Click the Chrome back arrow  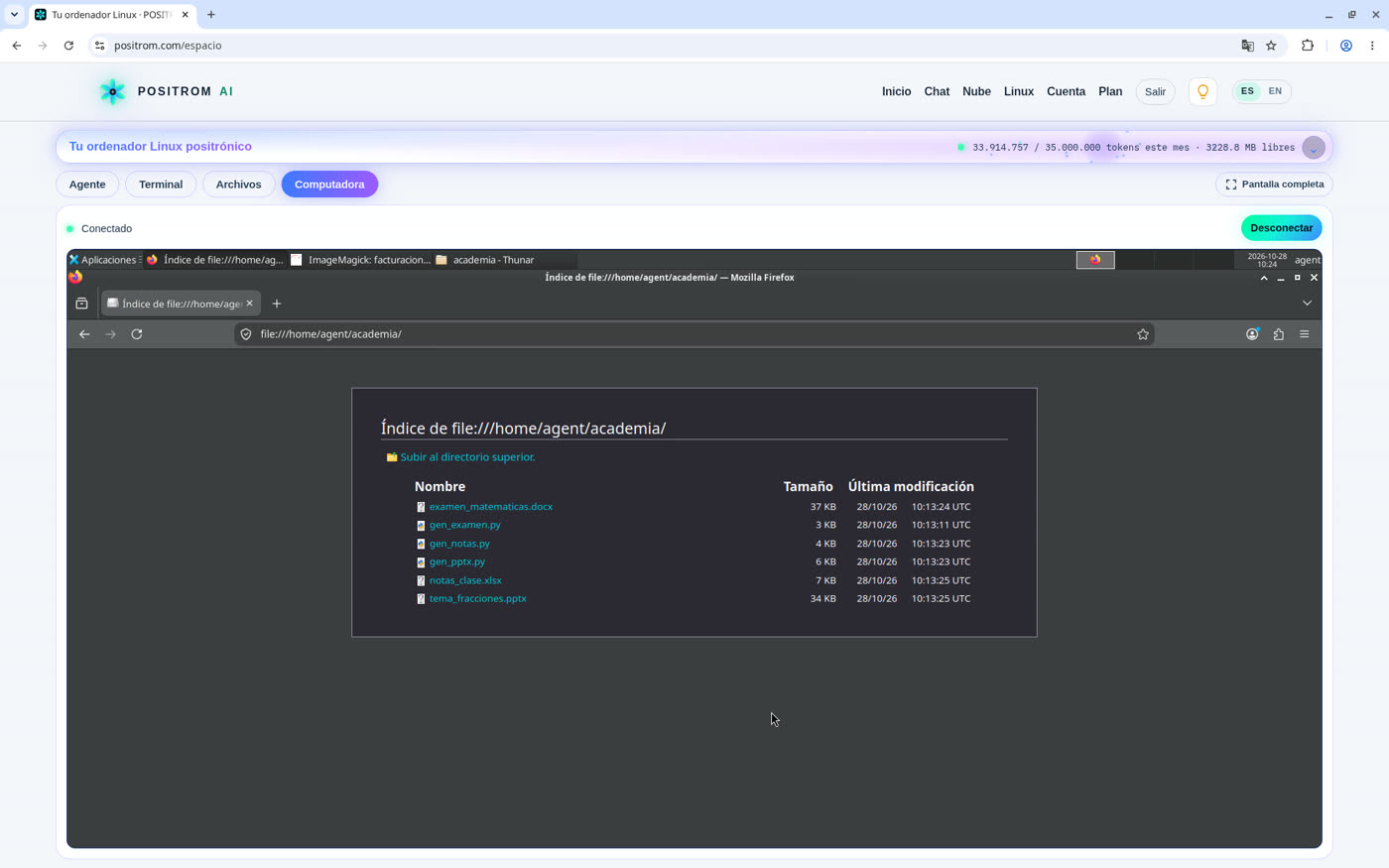click(17, 46)
